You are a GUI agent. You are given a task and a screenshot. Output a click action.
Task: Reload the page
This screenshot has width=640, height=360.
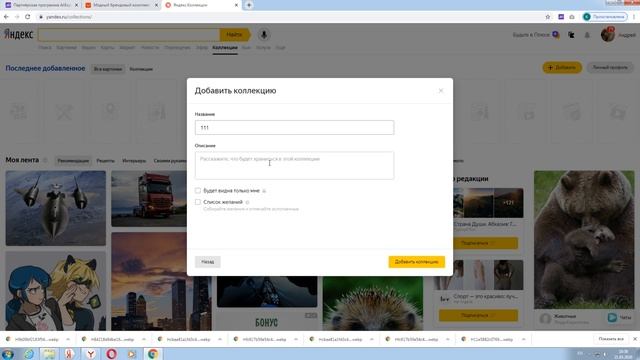[x=27, y=17]
